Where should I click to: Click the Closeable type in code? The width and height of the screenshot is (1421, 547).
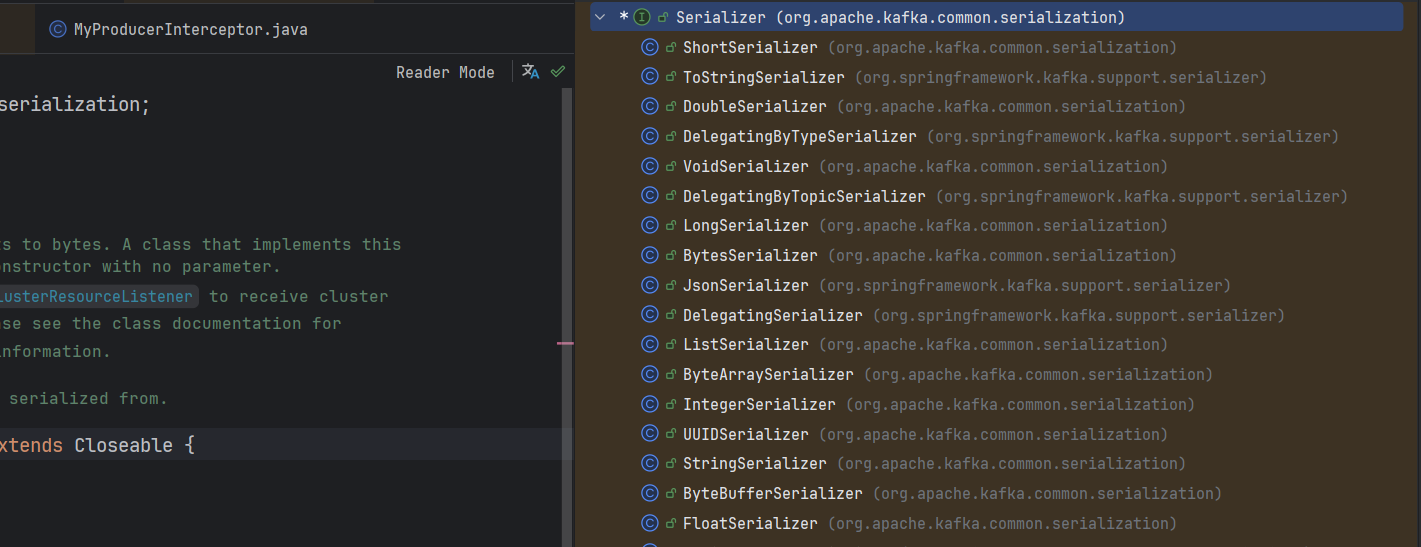(124, 445)
